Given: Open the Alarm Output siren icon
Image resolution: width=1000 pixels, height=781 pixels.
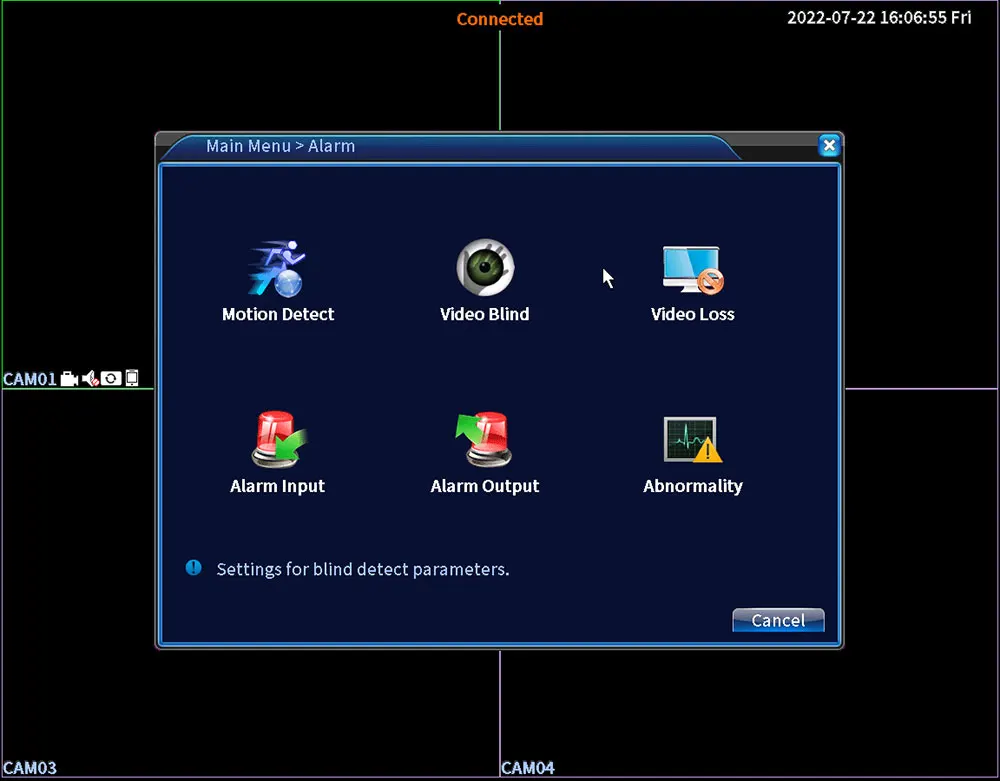Looking at the screenshot, I should point(485,440).
